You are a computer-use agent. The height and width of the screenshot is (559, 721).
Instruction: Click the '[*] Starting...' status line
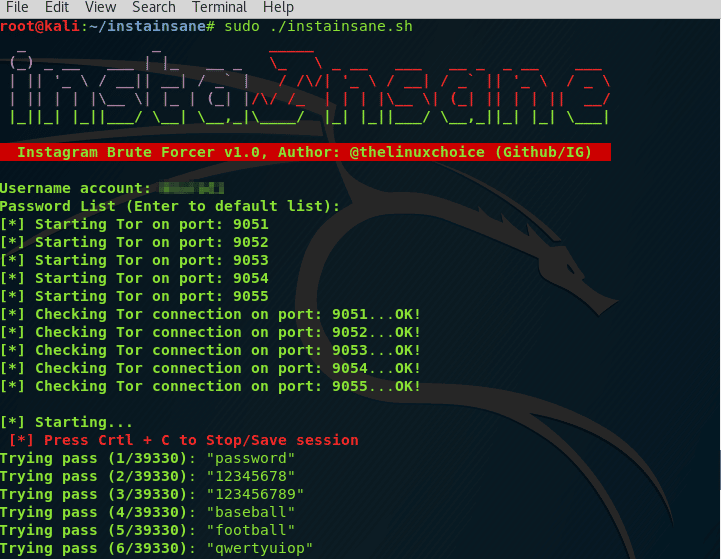pos(67,422)
